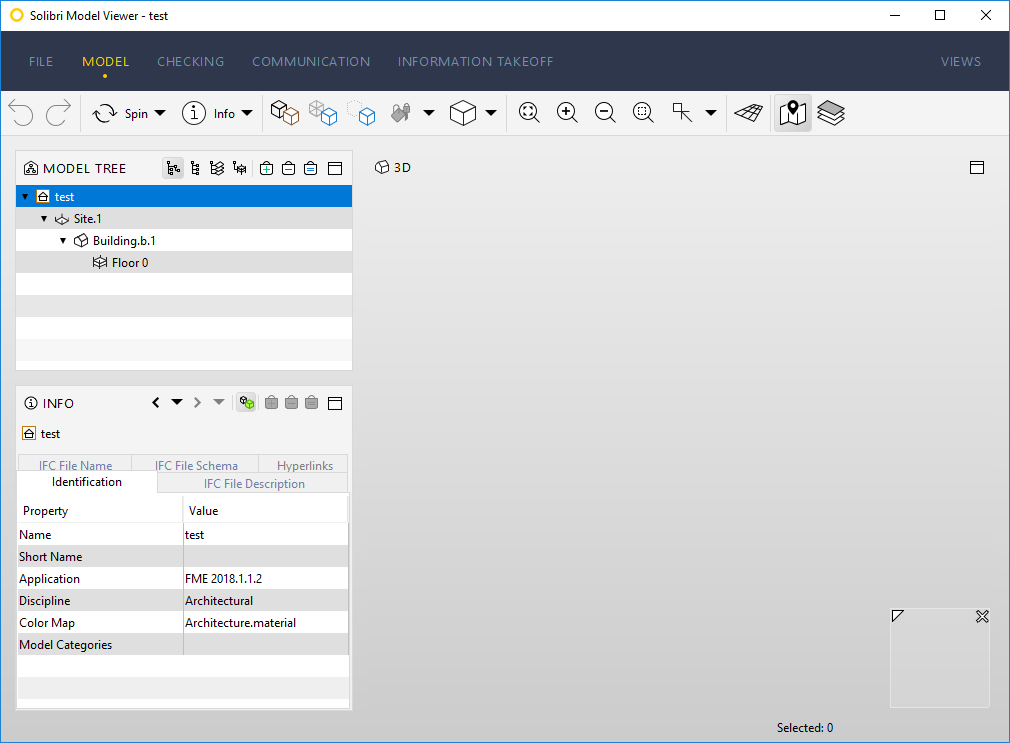Viewport: 1010px width, 743px height.
Task: Open the IFC File Description tab
Action: tap(254, 483)
